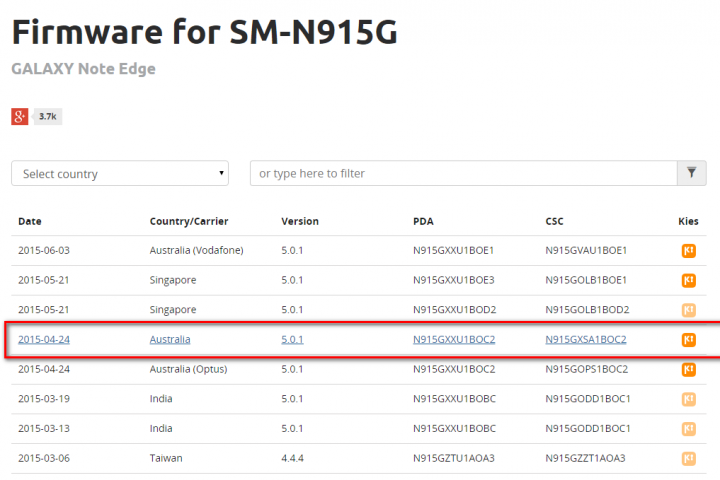Select the Taiwan country cell

pos(166,458)
